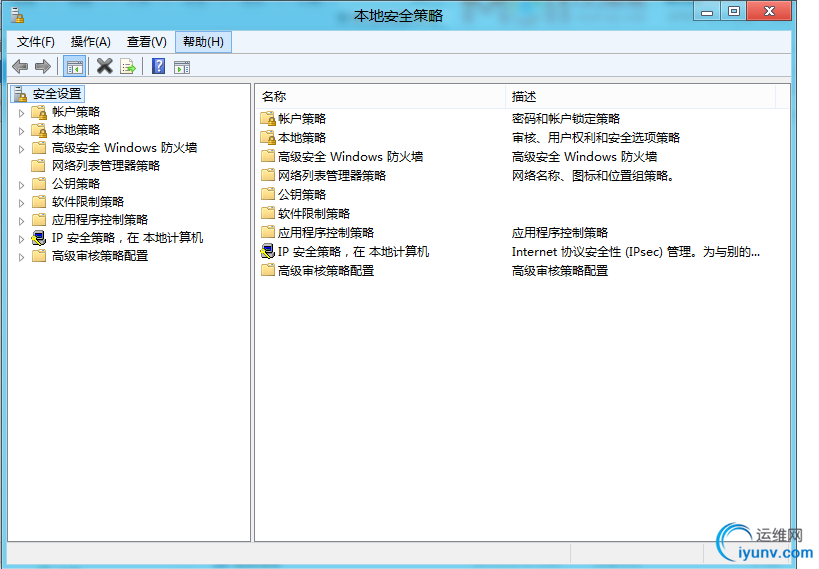Image resolution: width=819 pixels, height=569 pixels.
Task: Click the 本地策略 folder icon in list pane
Action: click(x=268, y=138)
